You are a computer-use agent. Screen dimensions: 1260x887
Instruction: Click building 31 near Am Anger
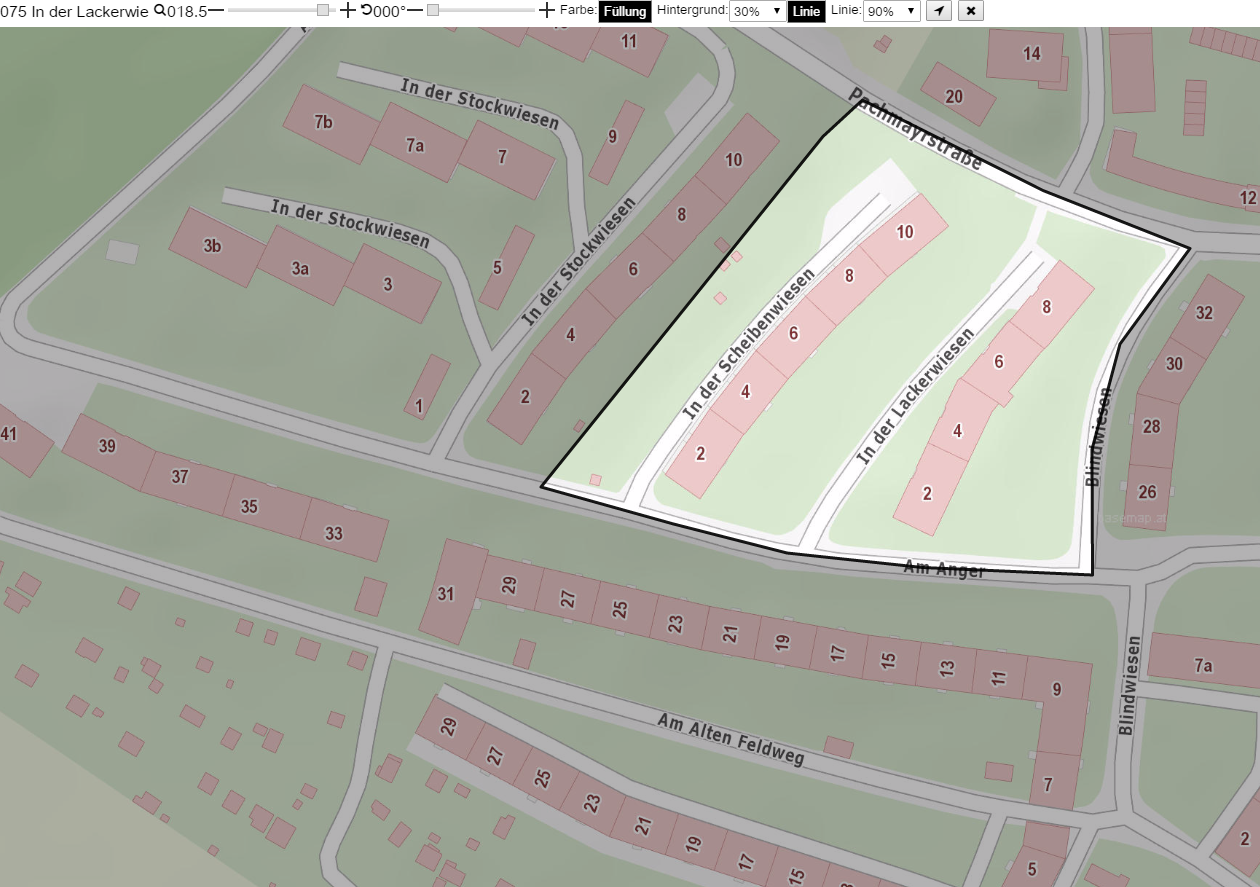tap(448, 592)
